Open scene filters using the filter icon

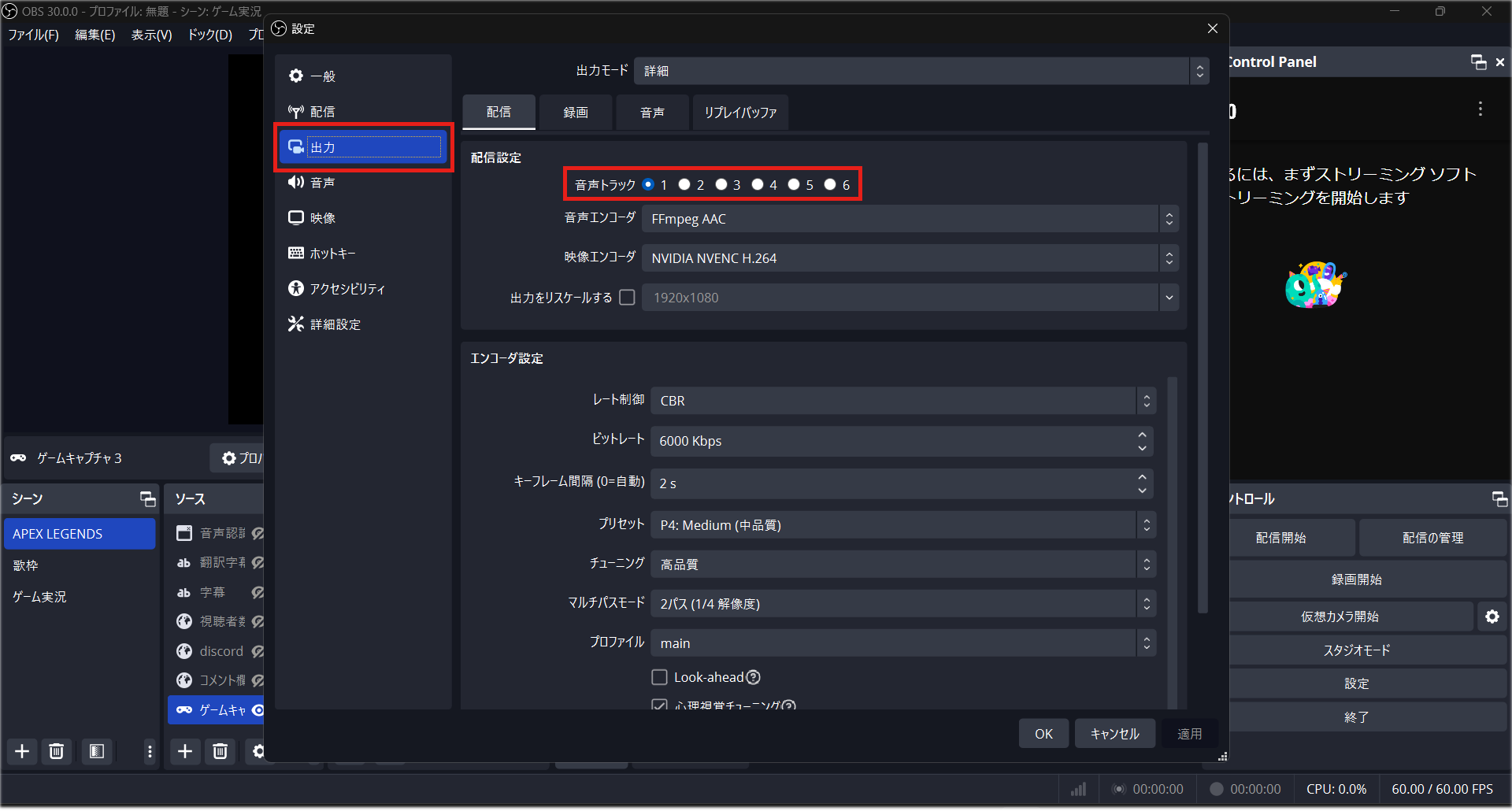pos(97,751)
